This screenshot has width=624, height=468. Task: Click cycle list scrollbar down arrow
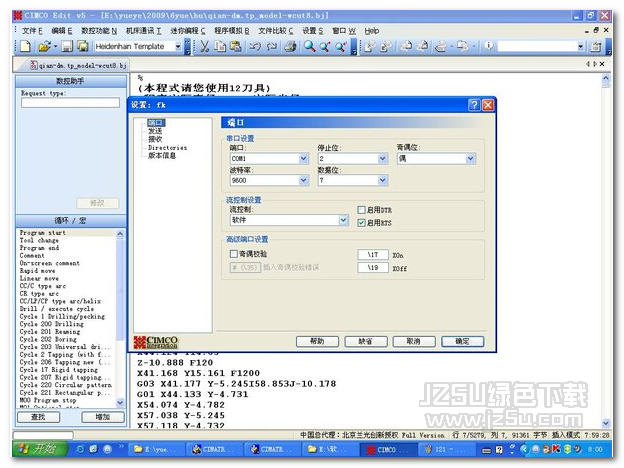tap(120, 403)
